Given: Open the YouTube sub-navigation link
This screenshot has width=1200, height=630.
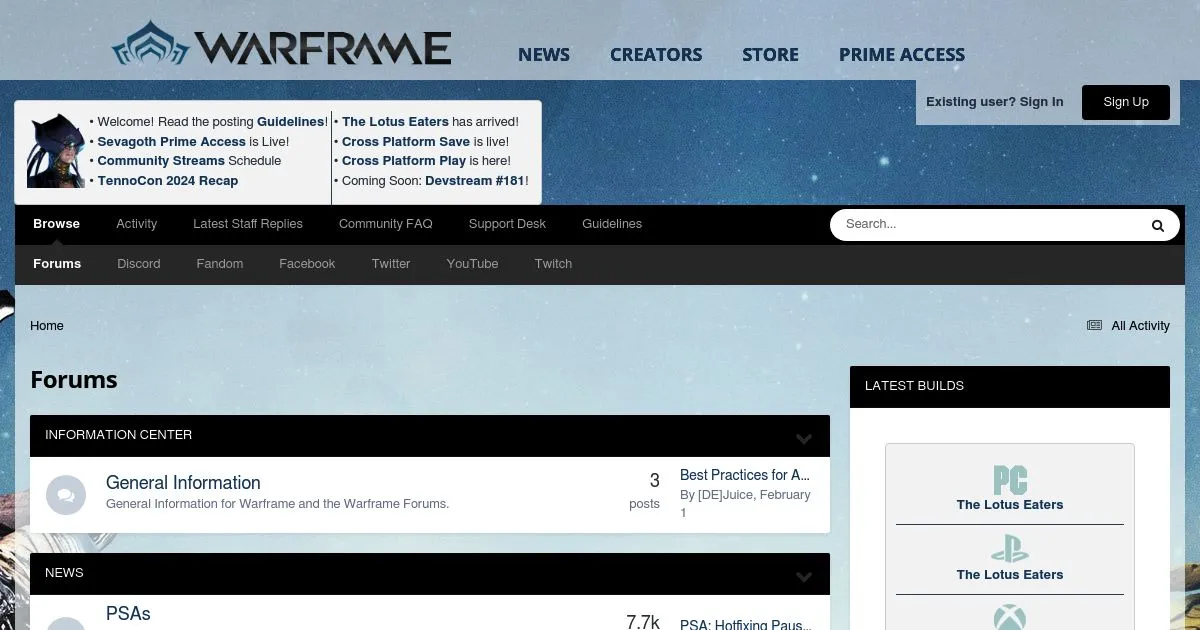Looking at the screenshot, I should (x=472, y=264).
